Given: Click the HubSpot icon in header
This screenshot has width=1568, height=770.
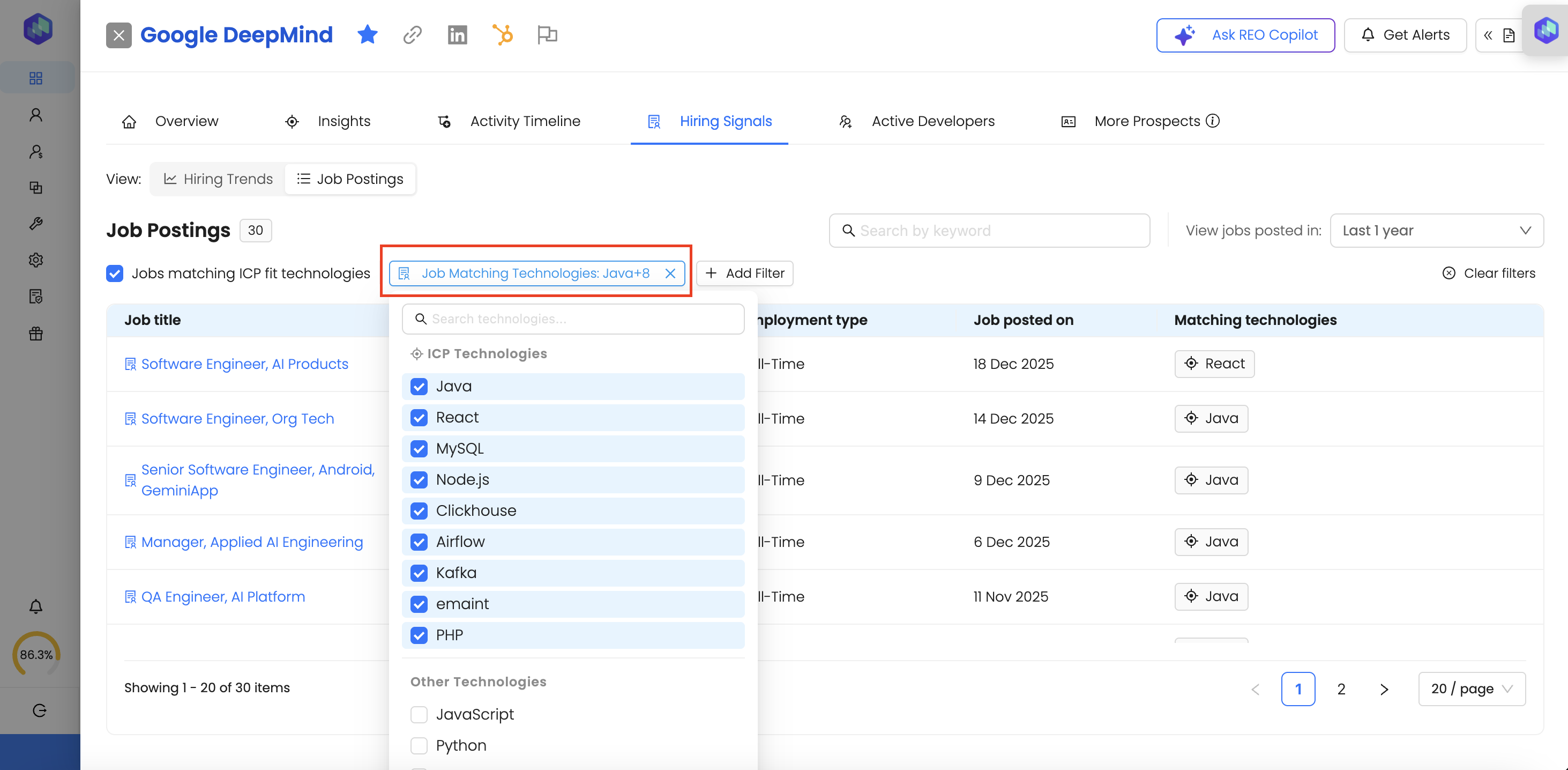Looking at the screenshot, I should [x=502, y=35].
